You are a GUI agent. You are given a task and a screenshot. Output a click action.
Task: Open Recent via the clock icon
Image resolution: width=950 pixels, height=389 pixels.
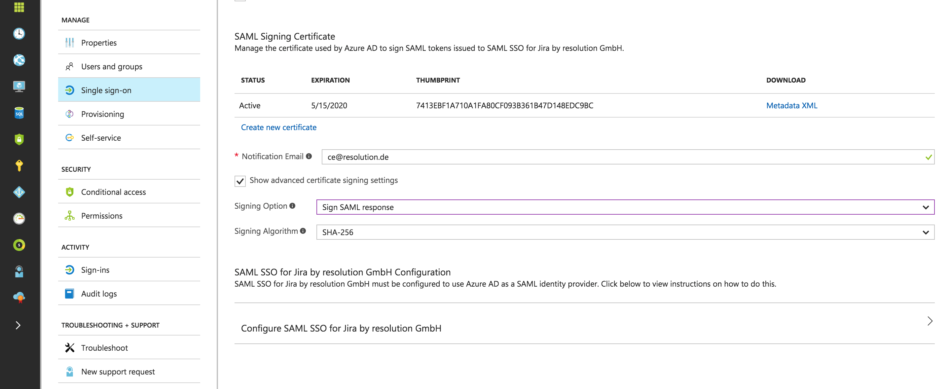coord(19,34)
